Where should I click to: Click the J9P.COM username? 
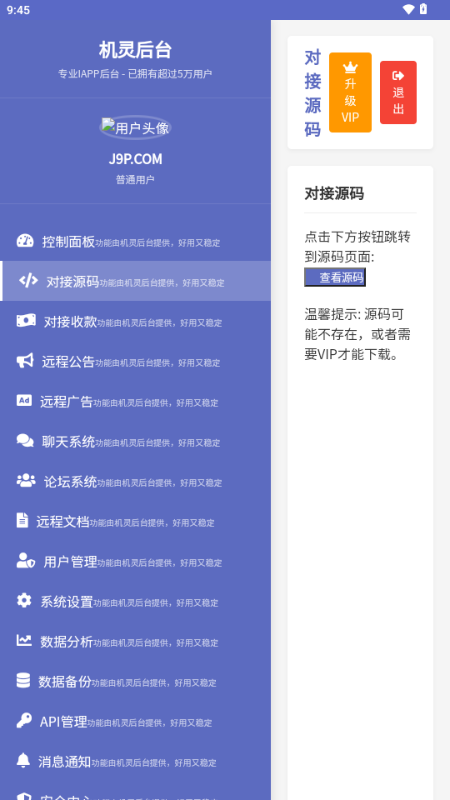(x=135, y=159)
